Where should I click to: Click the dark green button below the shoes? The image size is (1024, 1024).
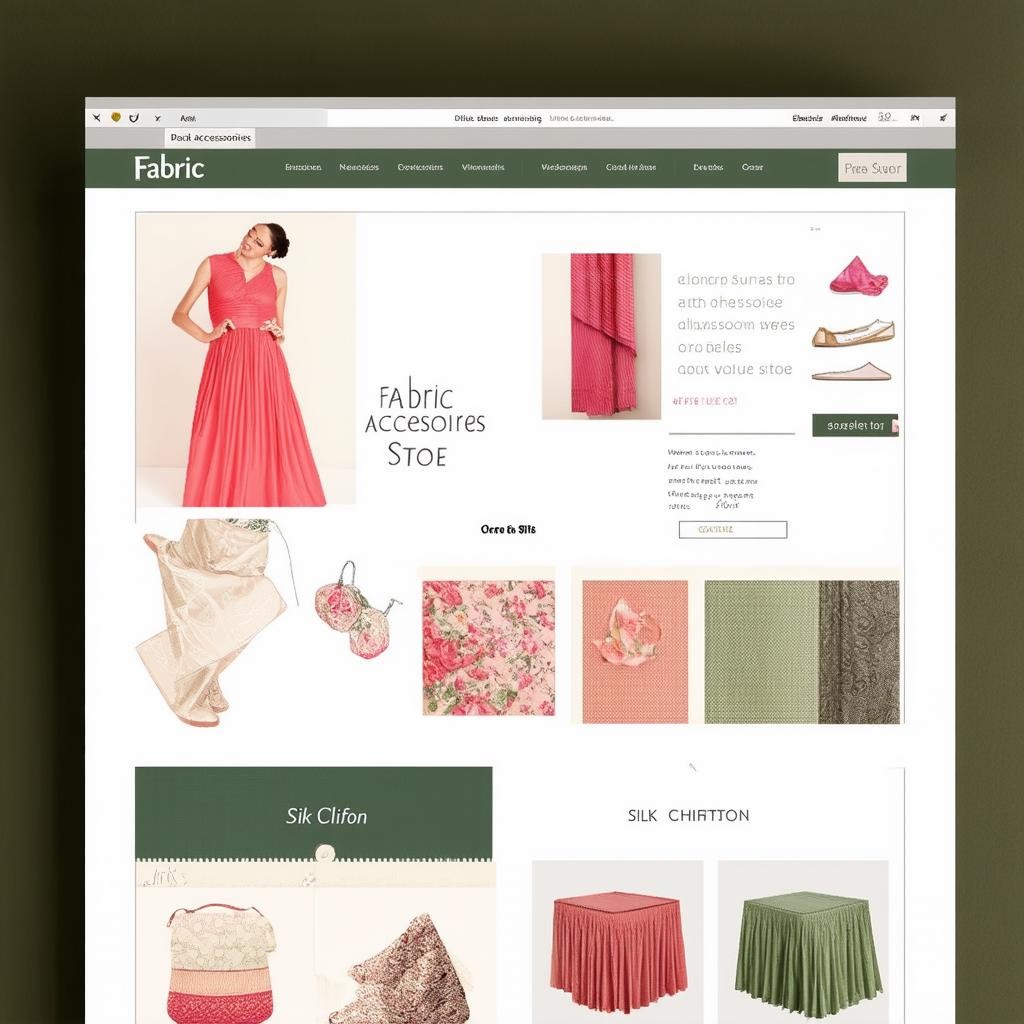[x=855, y=426]
